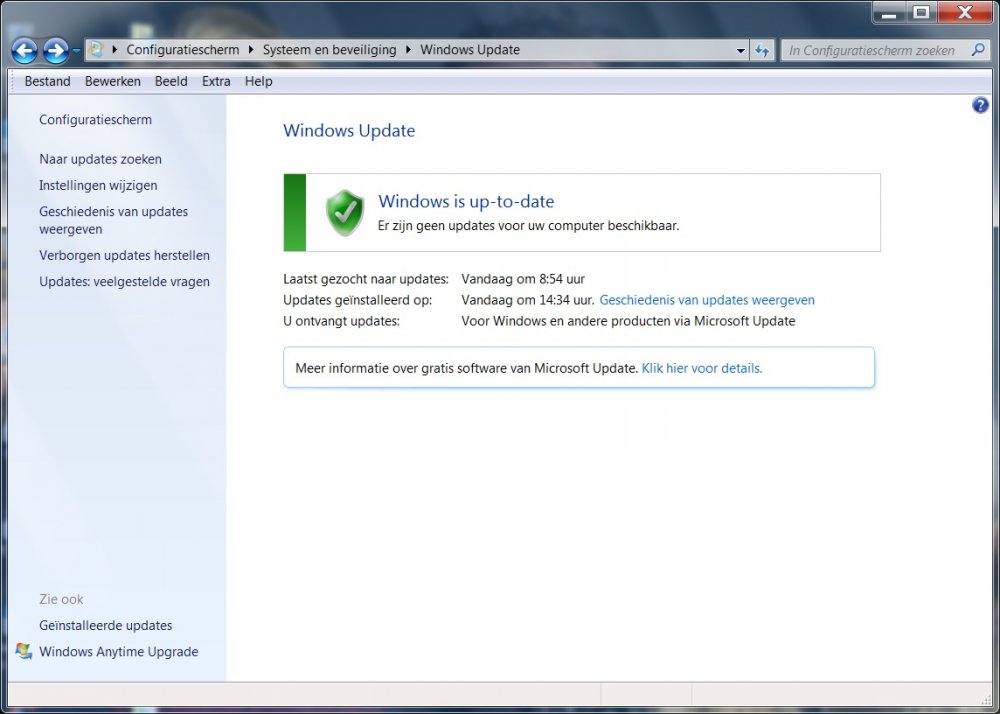Screen dimensions: 1000x714
Task: Open Windows Anytime Upgrade link
Action: pyautogui.click(x=119, y=652)
